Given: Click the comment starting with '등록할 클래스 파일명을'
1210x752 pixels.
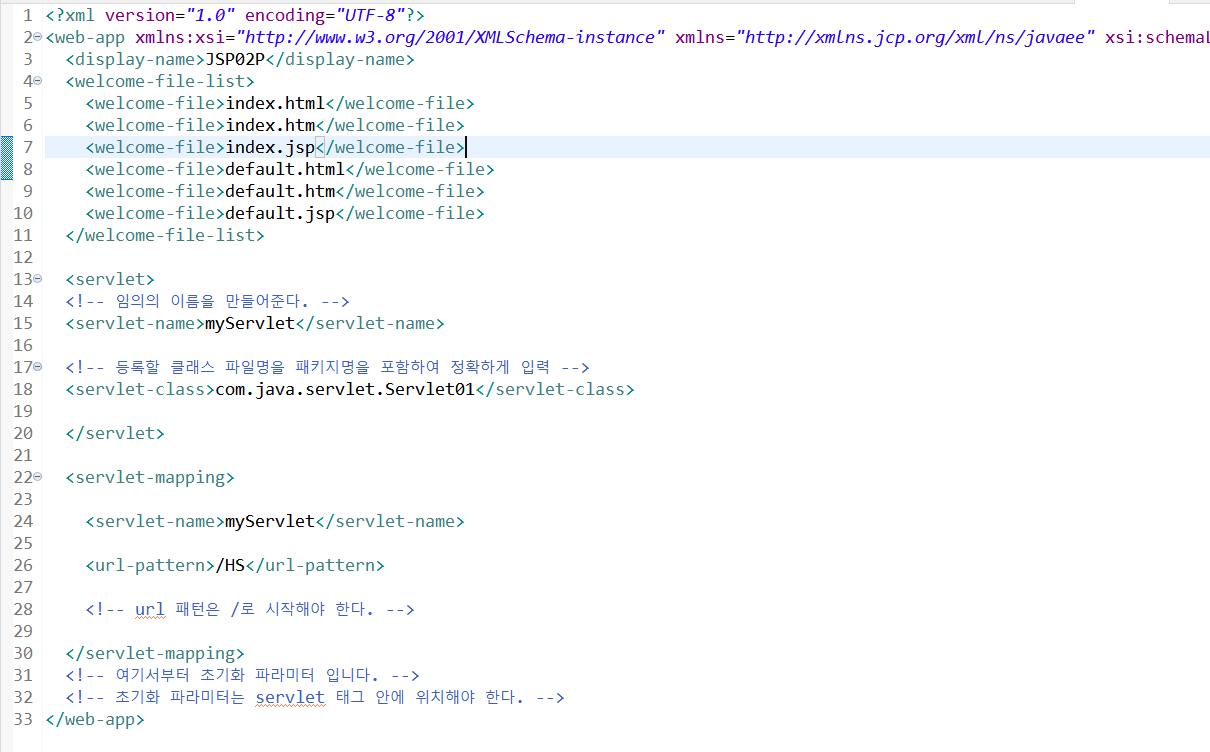Looking at the screenshot, I should pyautogui.click(x=327, y=367).
